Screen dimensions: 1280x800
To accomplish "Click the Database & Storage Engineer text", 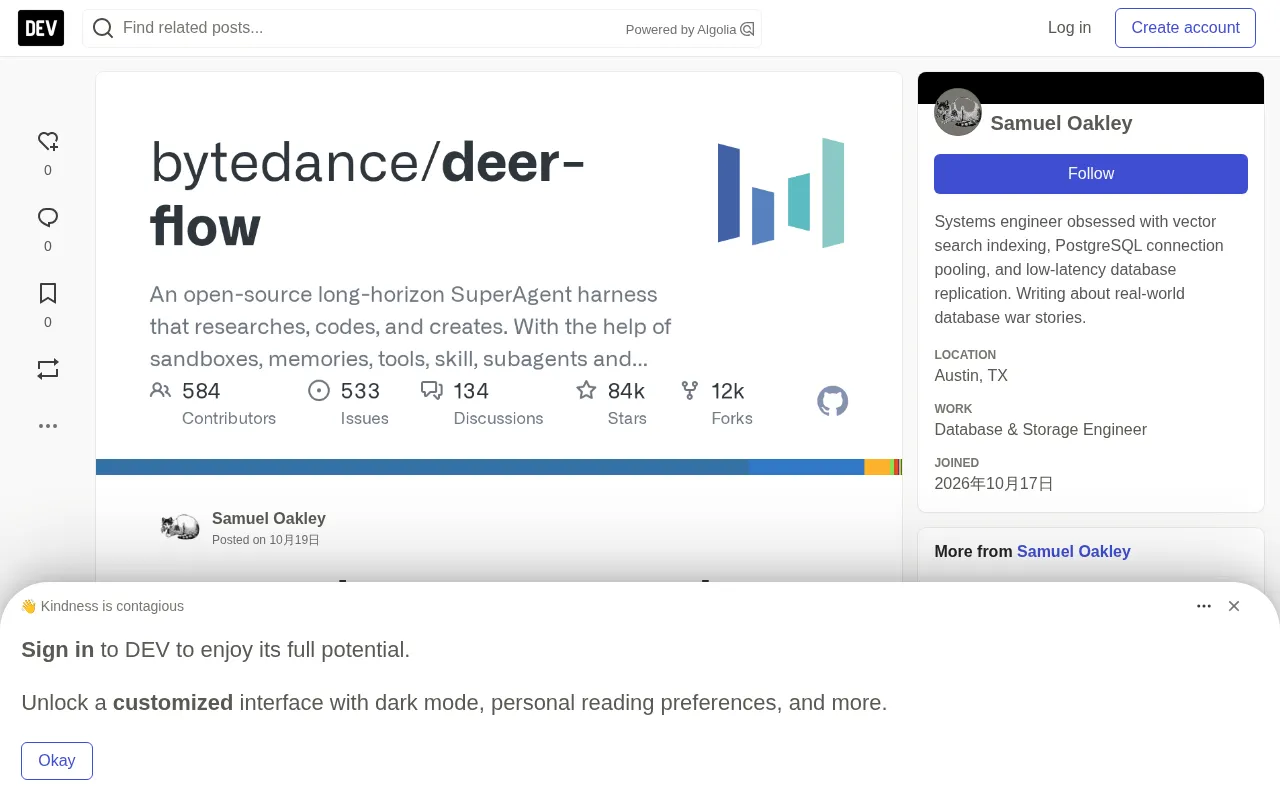I will click(1040, 430).
